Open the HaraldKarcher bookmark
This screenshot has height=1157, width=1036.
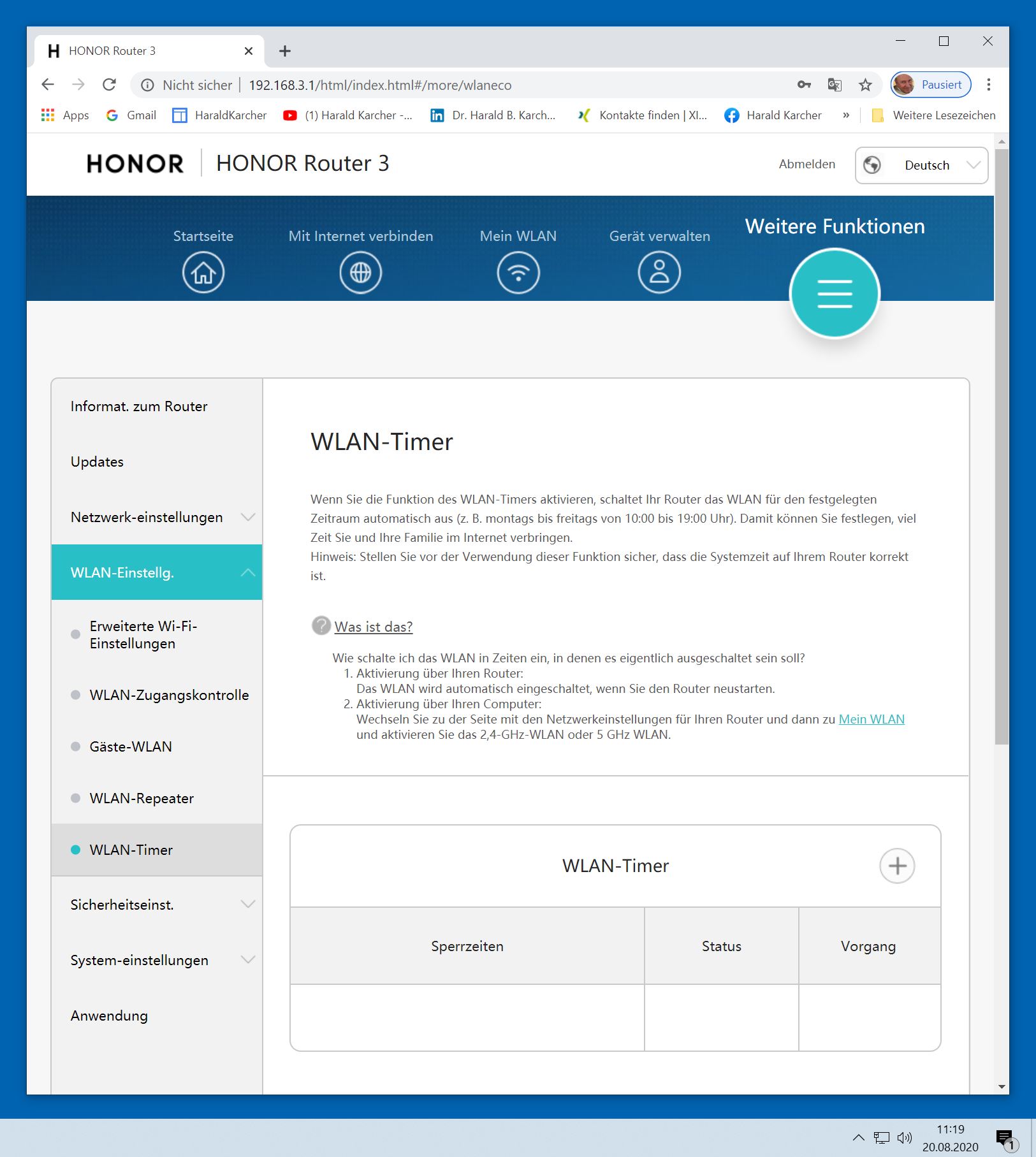pos(220,115)
